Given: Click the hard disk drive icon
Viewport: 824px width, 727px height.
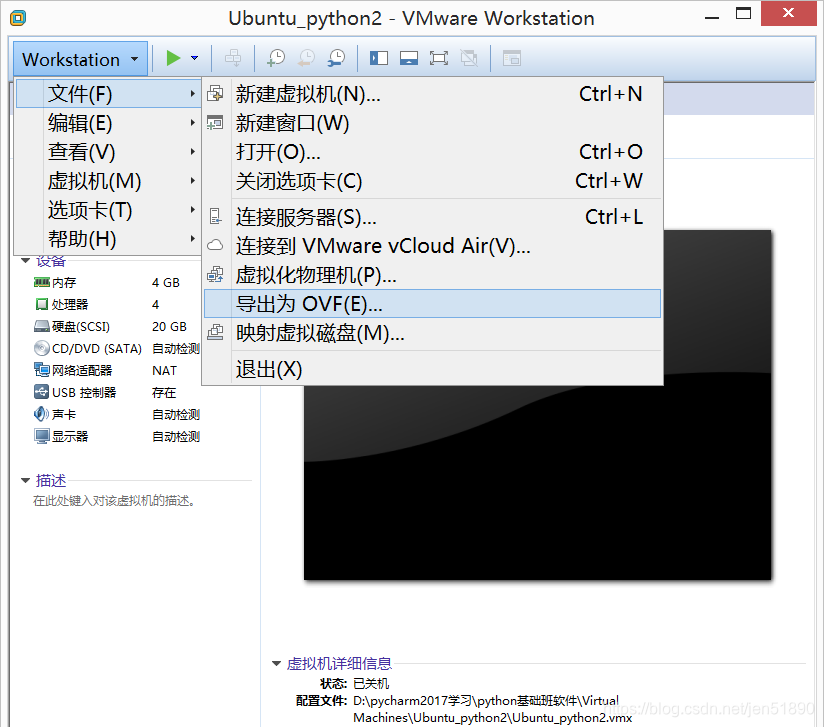Looking at the screenshot, I should click(x=42, y=326).
